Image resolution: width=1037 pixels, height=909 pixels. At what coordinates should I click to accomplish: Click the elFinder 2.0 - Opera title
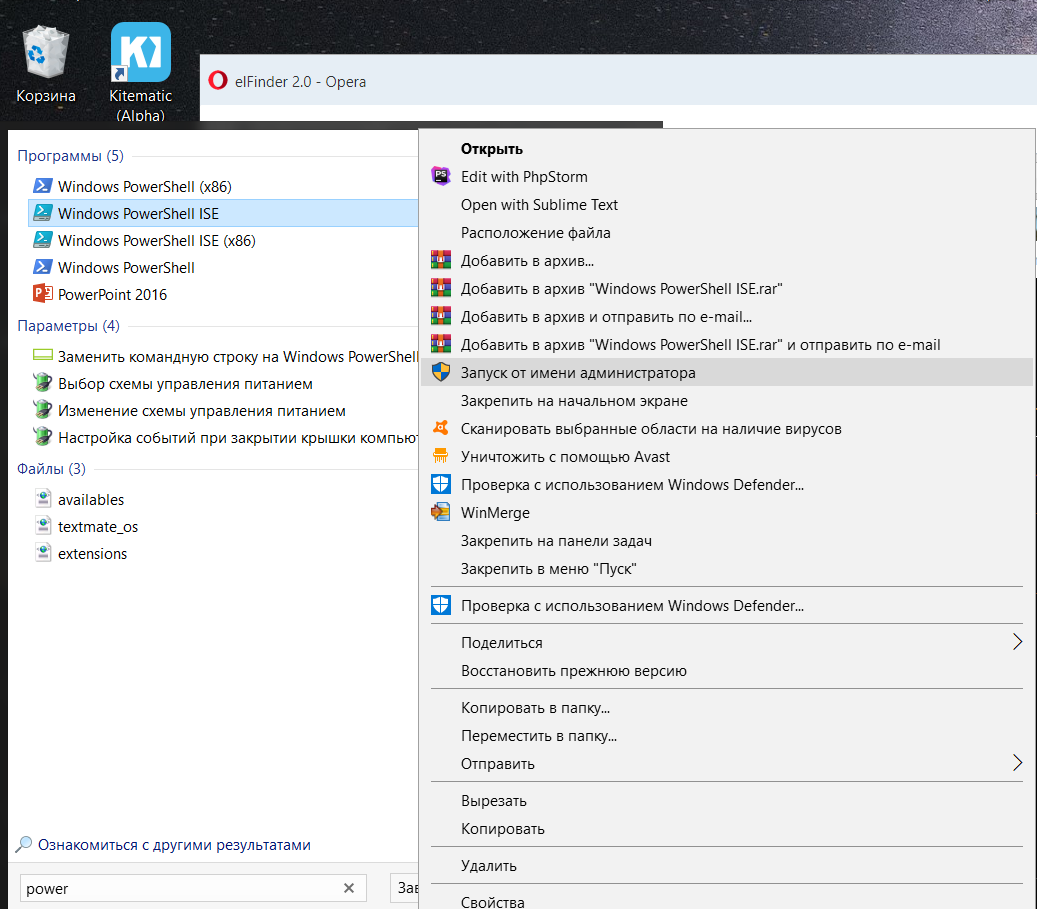[x=300, y=81]
